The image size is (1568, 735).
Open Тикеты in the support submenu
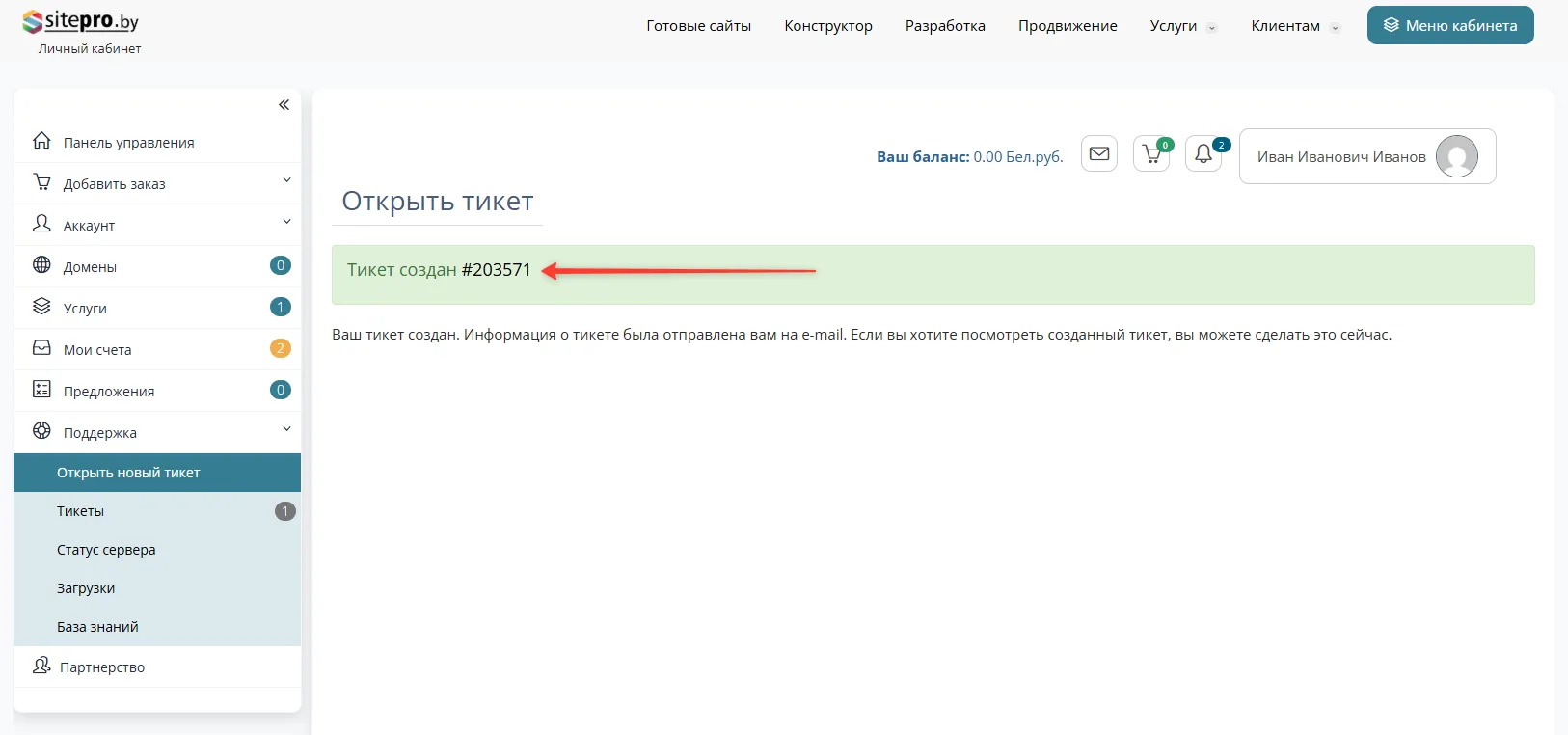click(81, 511)
